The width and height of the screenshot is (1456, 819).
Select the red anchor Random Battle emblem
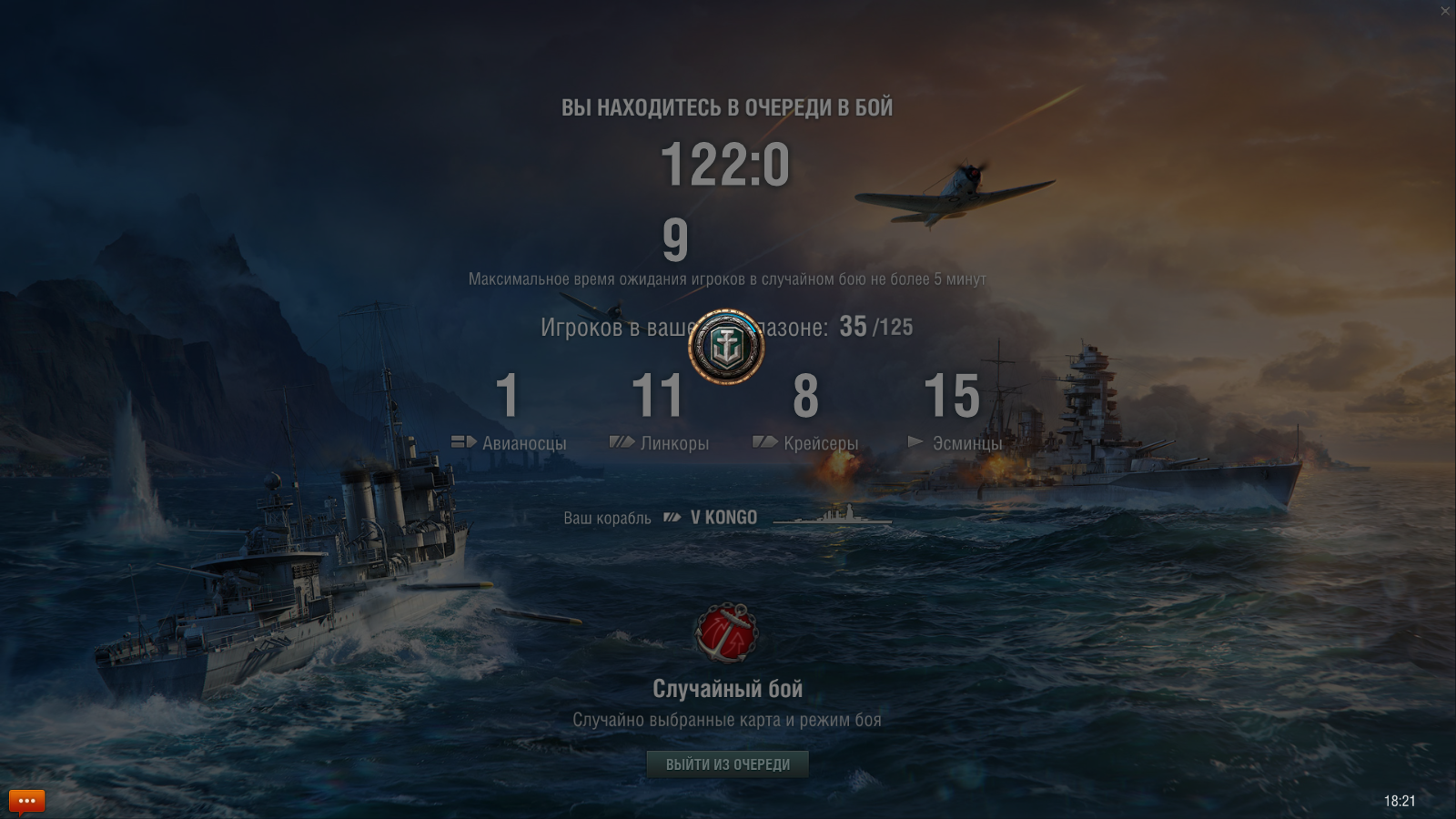click(726, 632)
